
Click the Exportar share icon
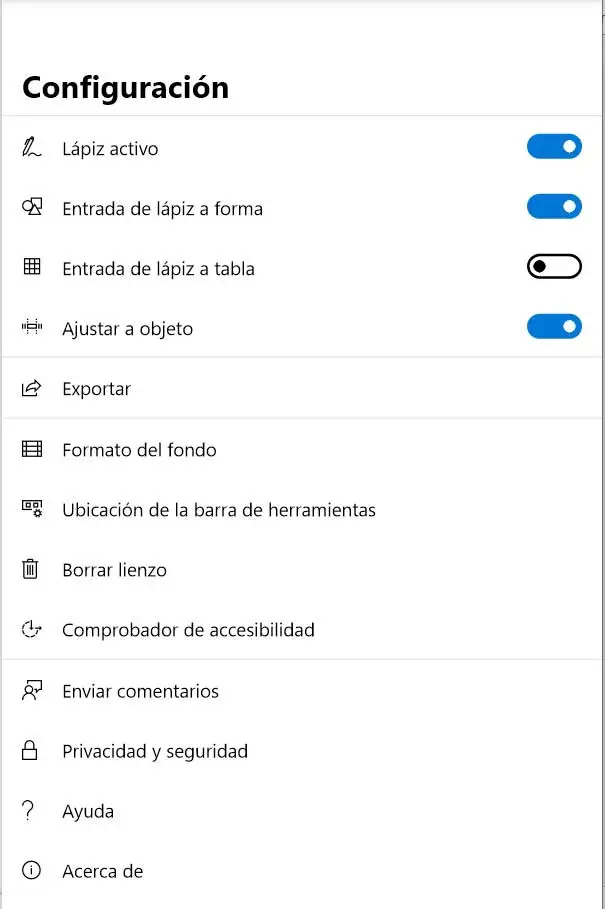(32, 389)
